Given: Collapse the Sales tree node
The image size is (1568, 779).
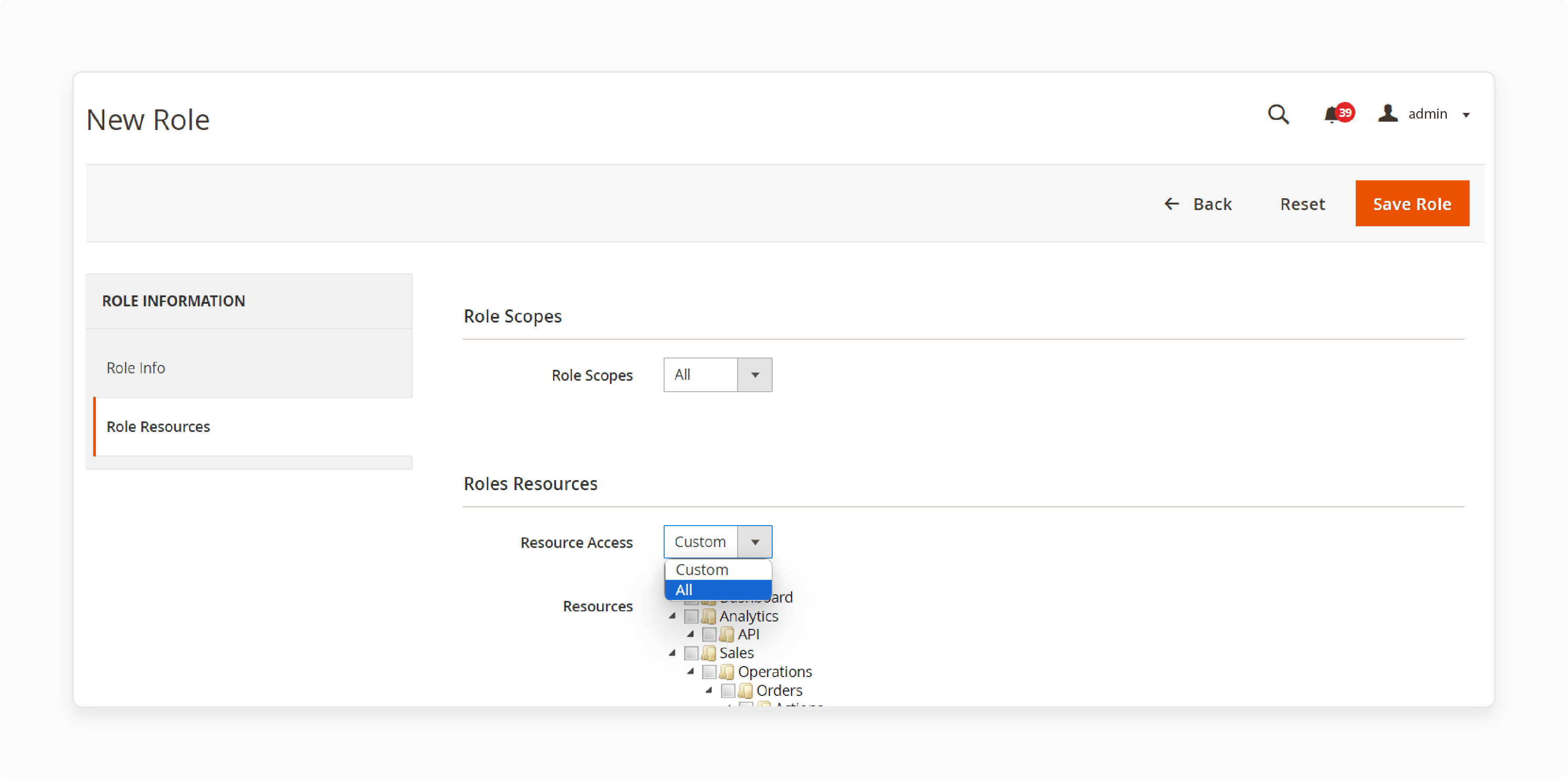Looking at the screenshot, I should click(x=672, y=653).
